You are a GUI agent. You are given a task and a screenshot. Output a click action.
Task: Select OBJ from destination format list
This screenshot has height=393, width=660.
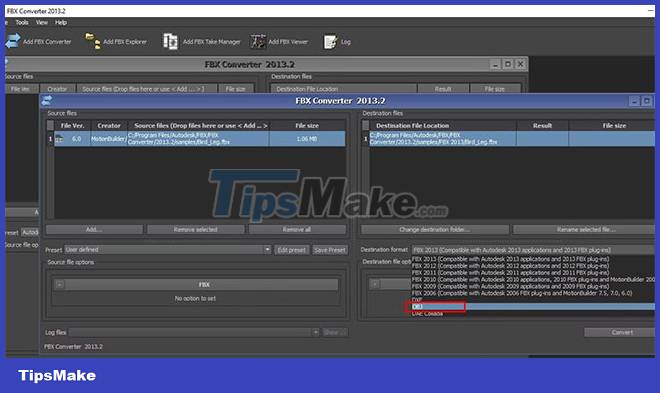point(533,307)
